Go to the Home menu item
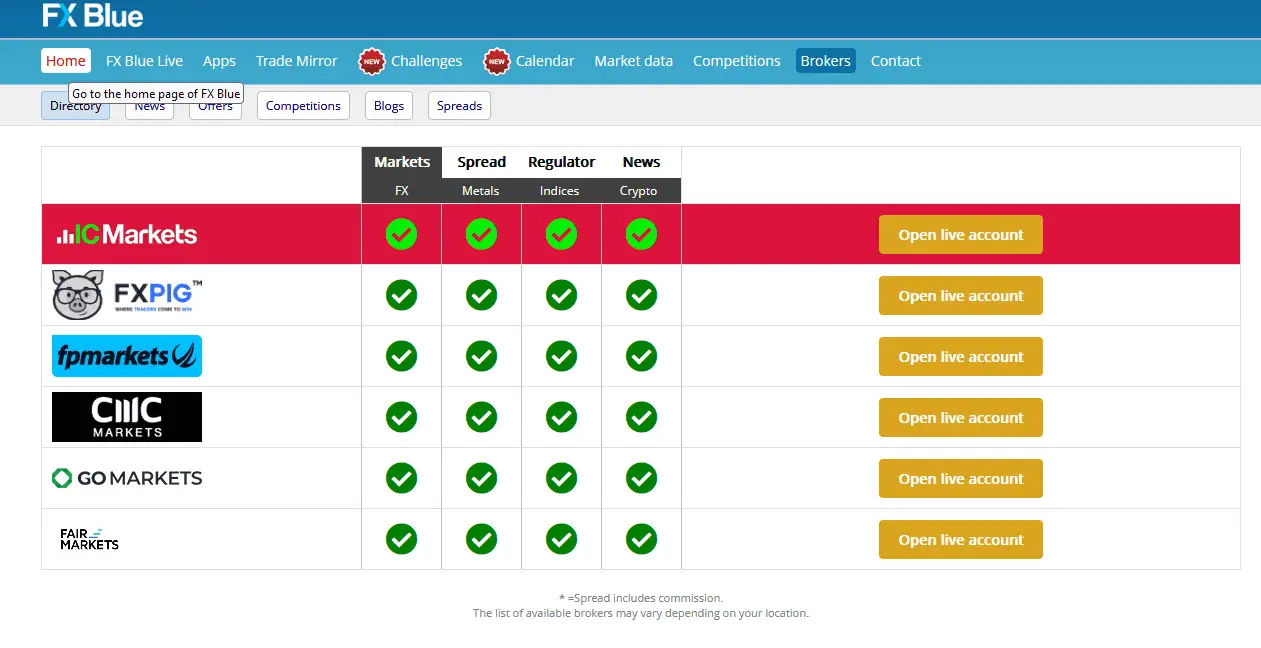This screenshot has height=648, width=1261. coord(66,61)
